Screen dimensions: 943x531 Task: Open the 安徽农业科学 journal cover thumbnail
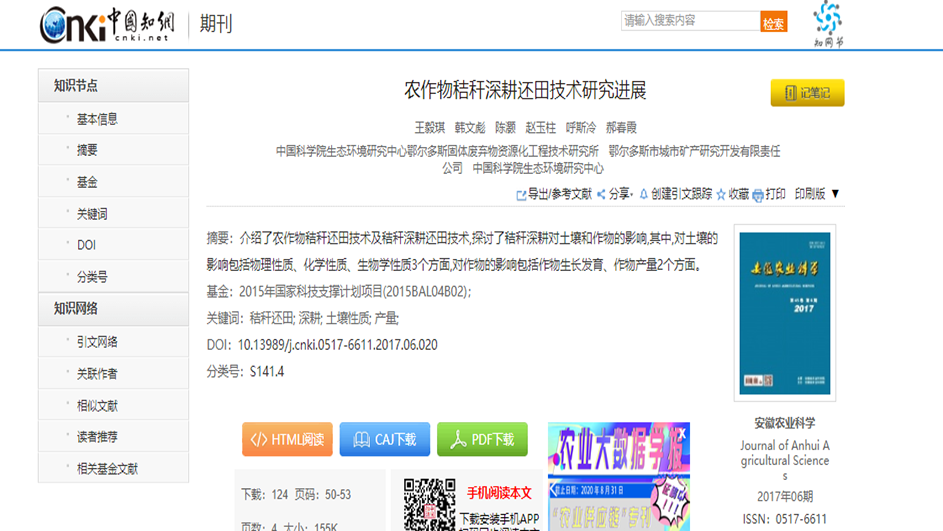pyautogui.click(x=785, y=313)
